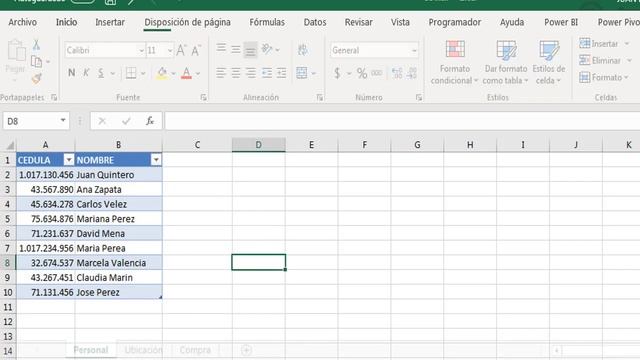The image size is (640, 360).
Task: Click the insert function fx icon
Action: (150, 121)
